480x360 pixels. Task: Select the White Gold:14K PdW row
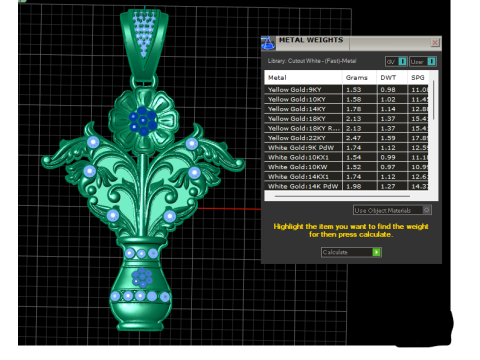[346, 186]
